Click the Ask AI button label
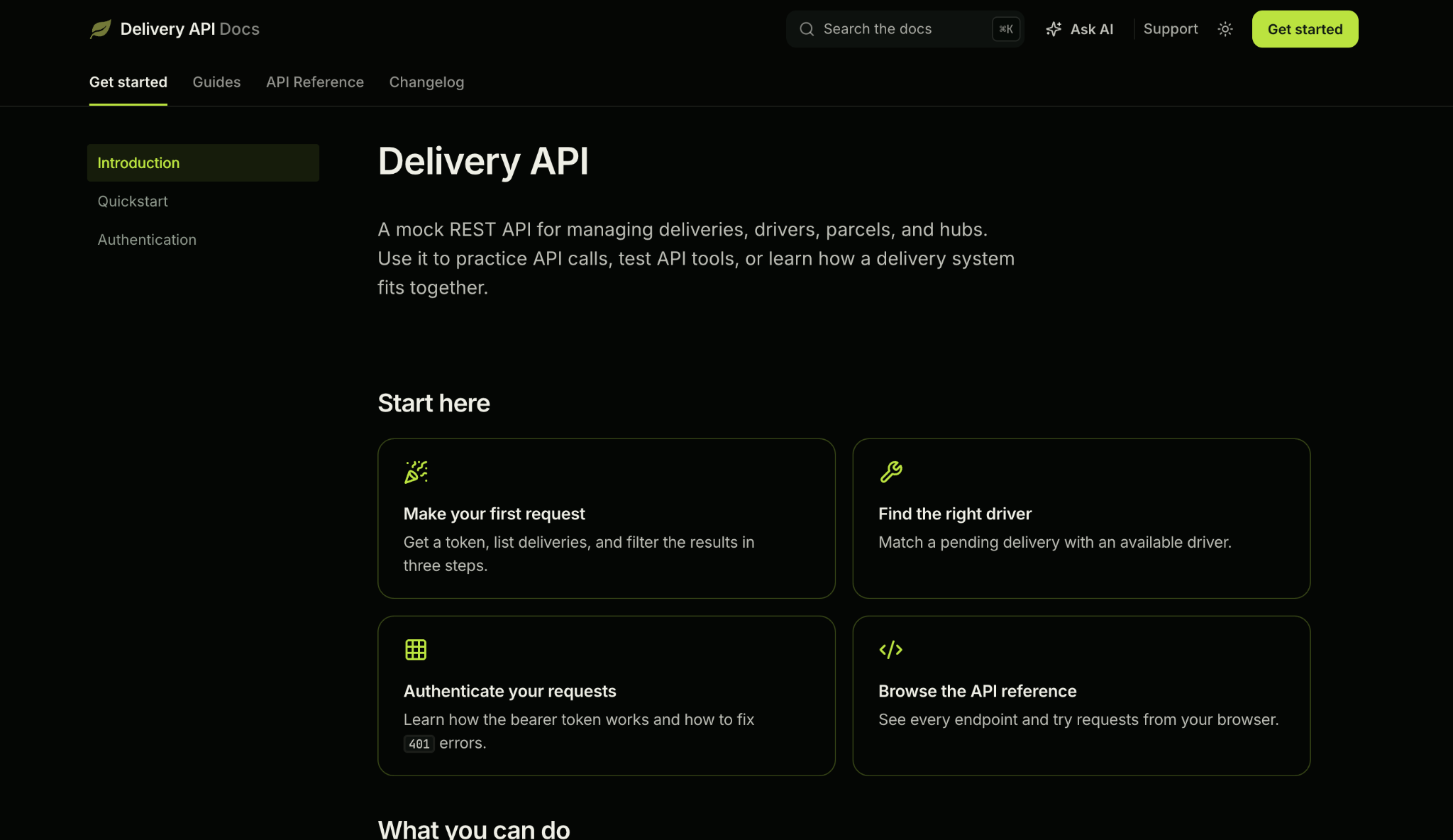This screenshot has height=840, width=1453. coord(1092,29)
